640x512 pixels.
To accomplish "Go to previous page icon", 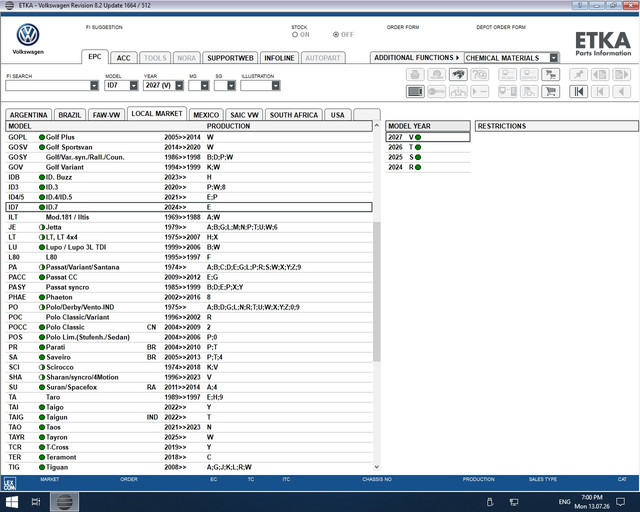I will pos(600,74).
